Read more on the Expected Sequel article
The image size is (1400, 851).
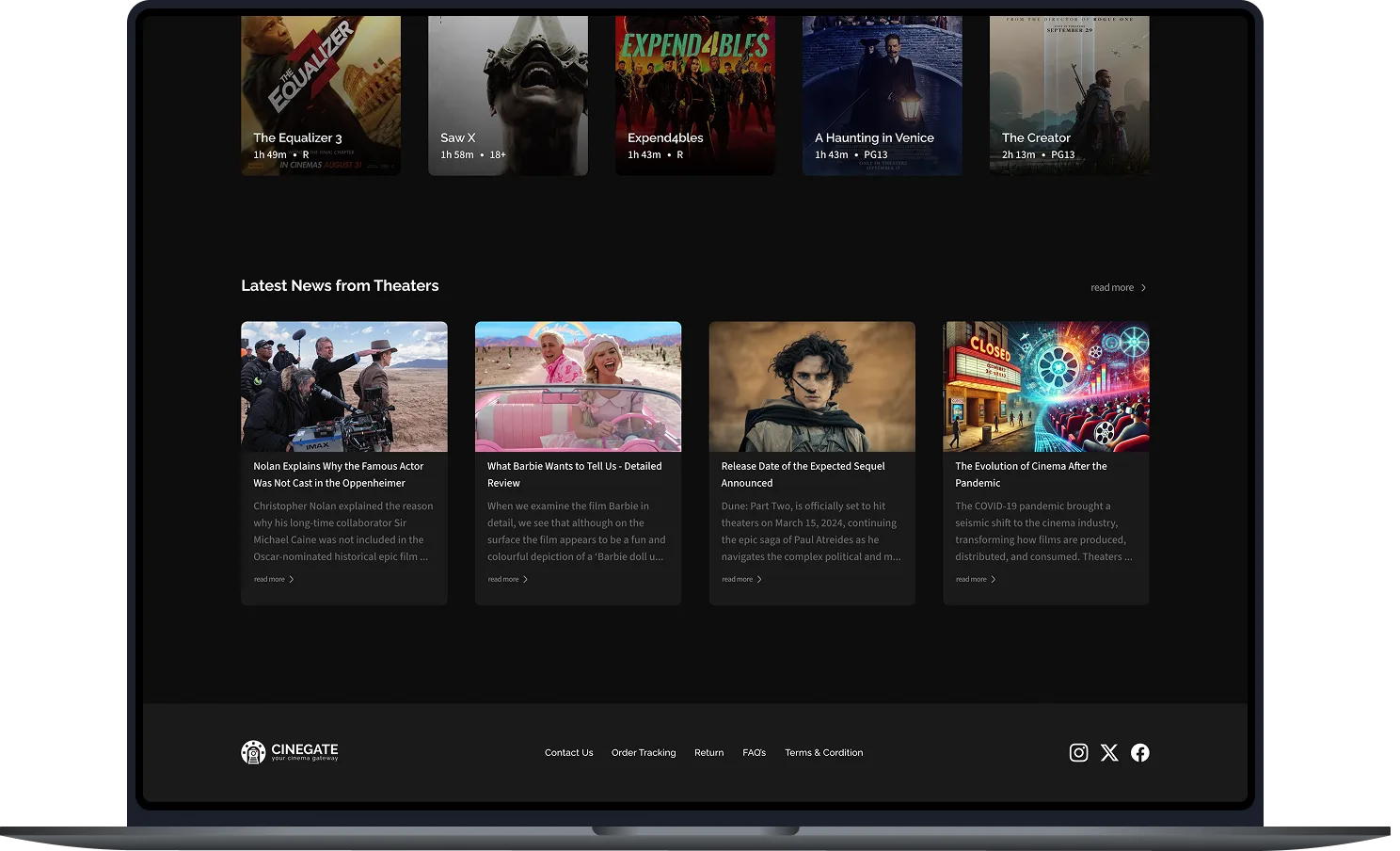pos(742,579)
